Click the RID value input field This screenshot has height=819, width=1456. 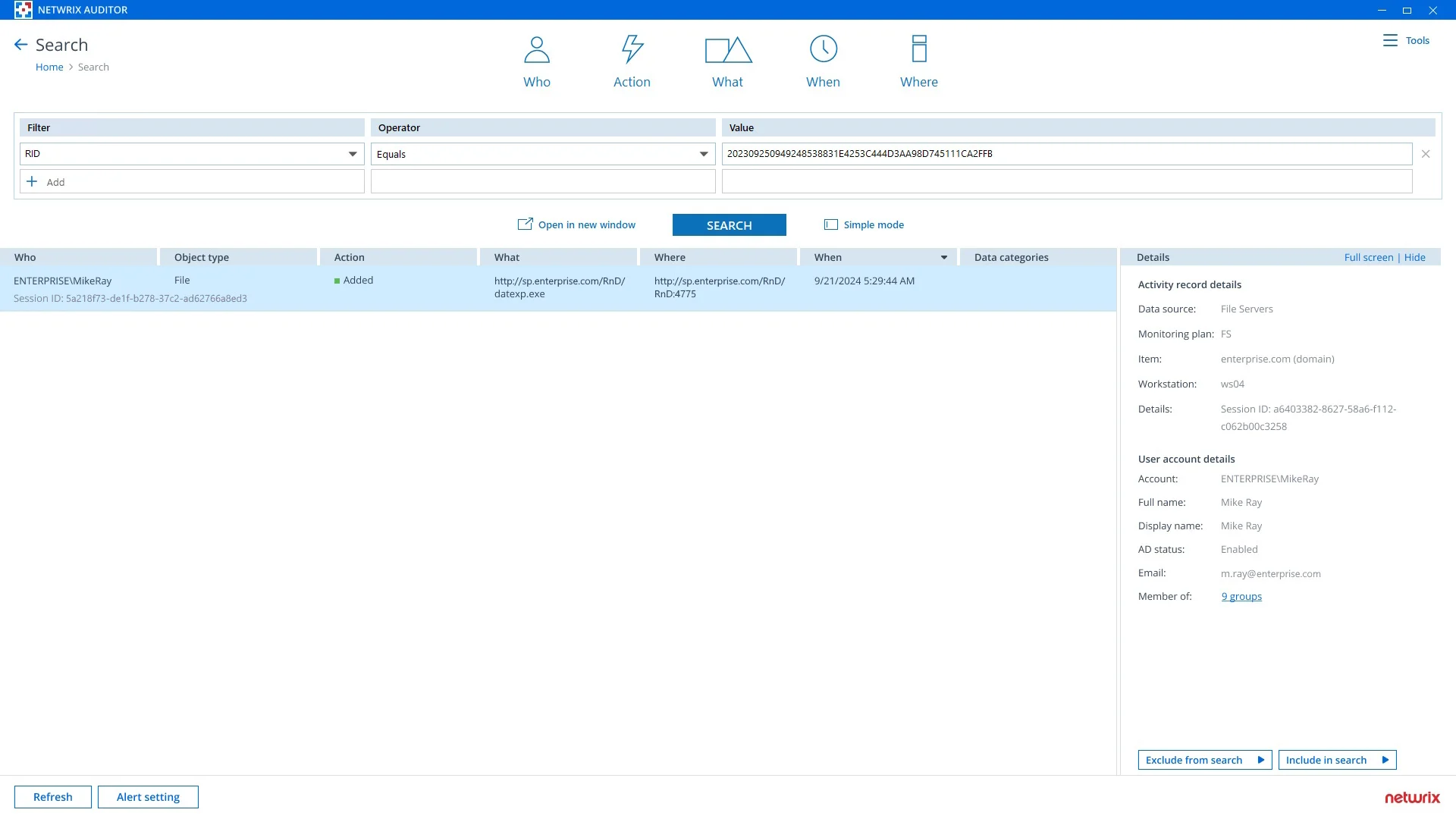[1067, 154]
